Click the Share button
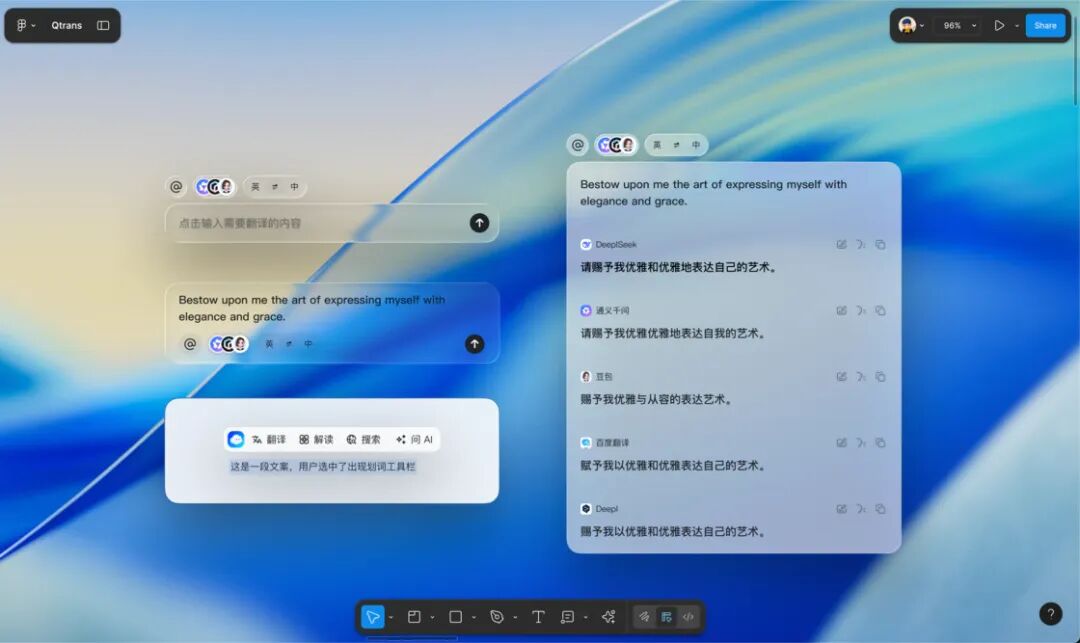 [1045, 25]
